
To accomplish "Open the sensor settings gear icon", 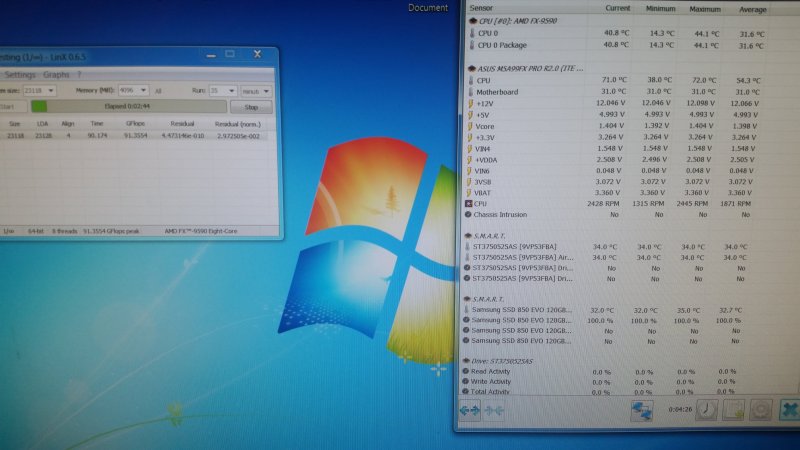I will pyautogui.click(x=760, y=410).
